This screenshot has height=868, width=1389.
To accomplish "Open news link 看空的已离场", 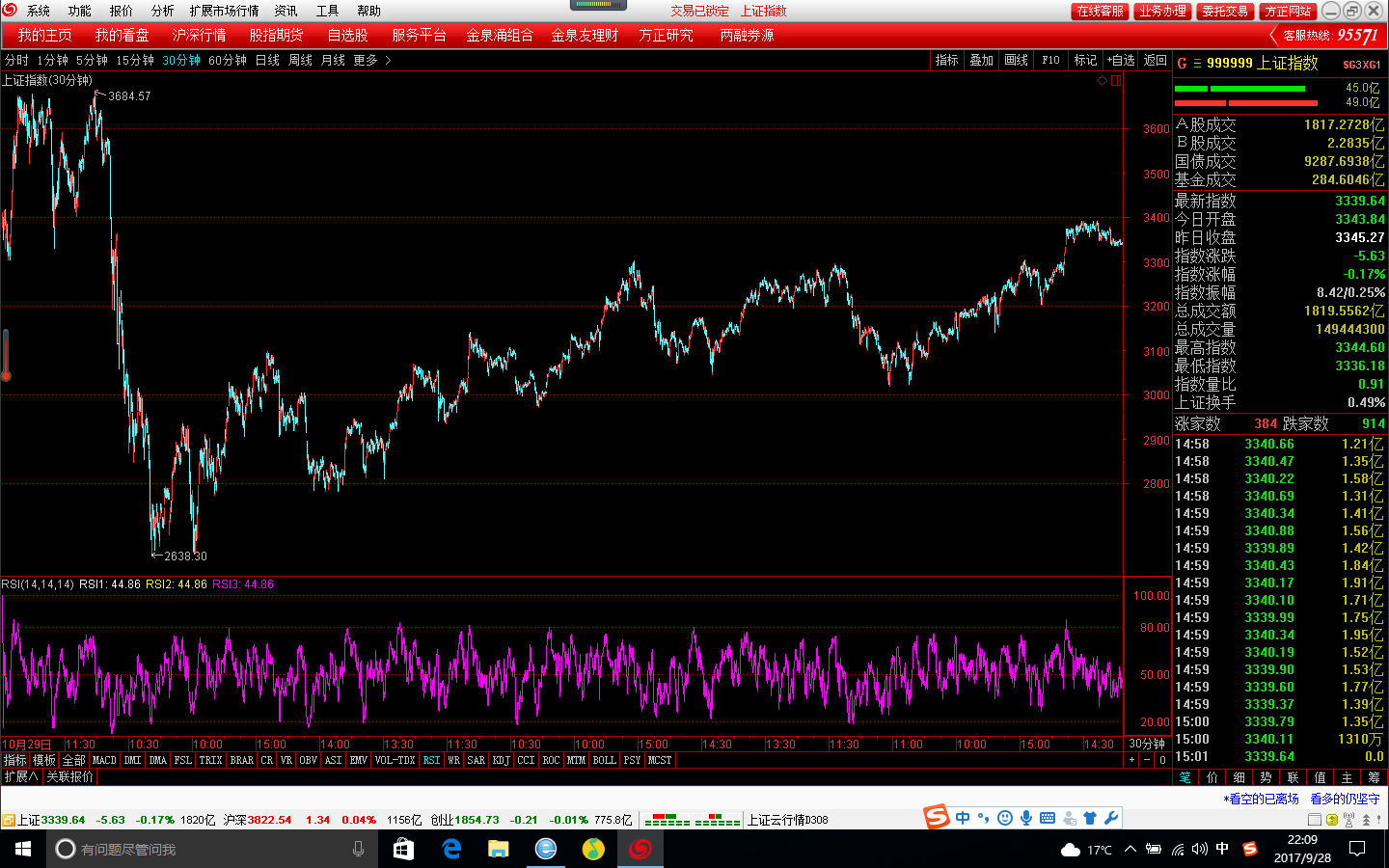I will [1262, 799].
